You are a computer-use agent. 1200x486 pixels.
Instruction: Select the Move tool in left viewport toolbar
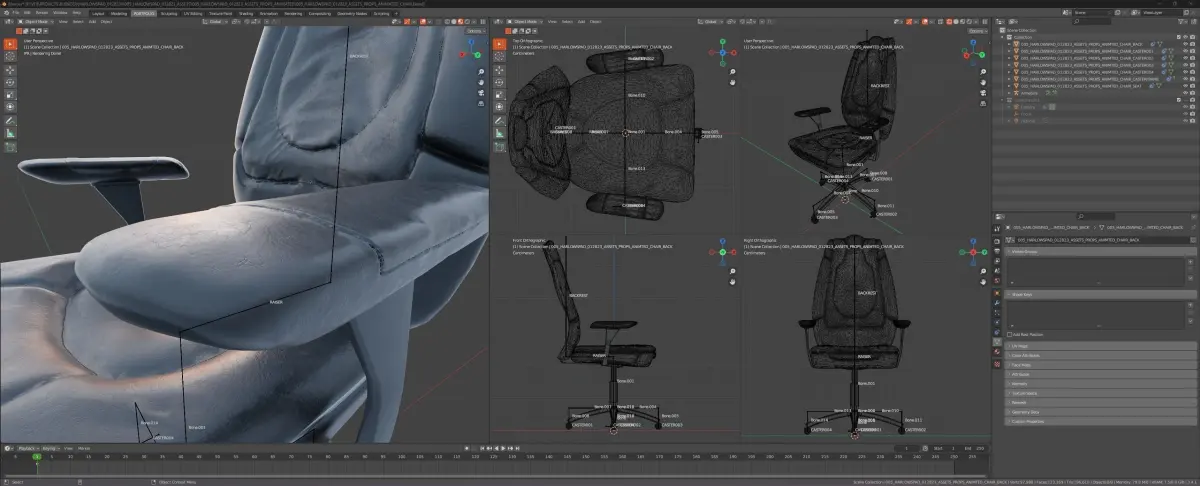click(10, 70)
